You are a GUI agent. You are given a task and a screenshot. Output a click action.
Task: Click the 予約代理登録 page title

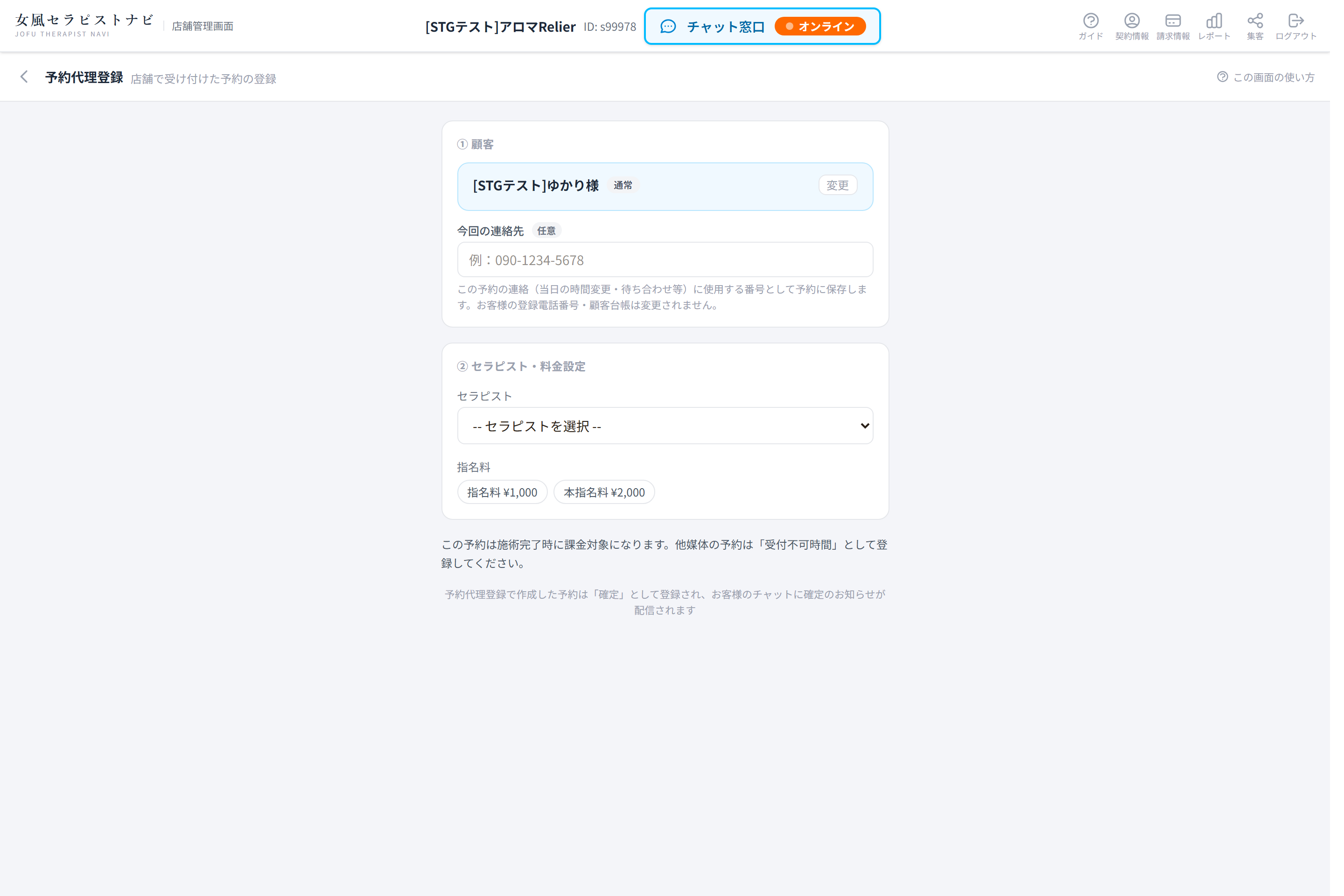(85, 78)
